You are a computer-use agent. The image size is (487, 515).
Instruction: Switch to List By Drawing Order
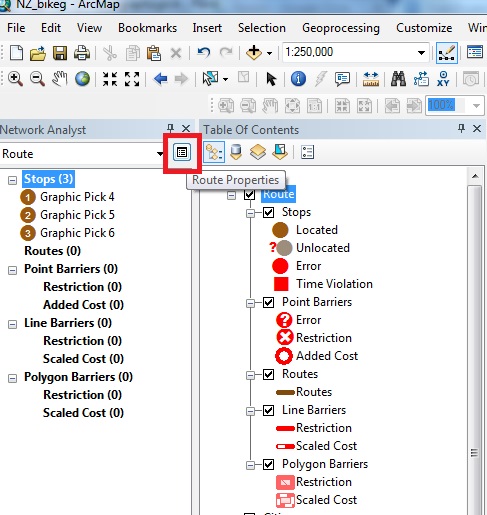(x=214, y=152)
